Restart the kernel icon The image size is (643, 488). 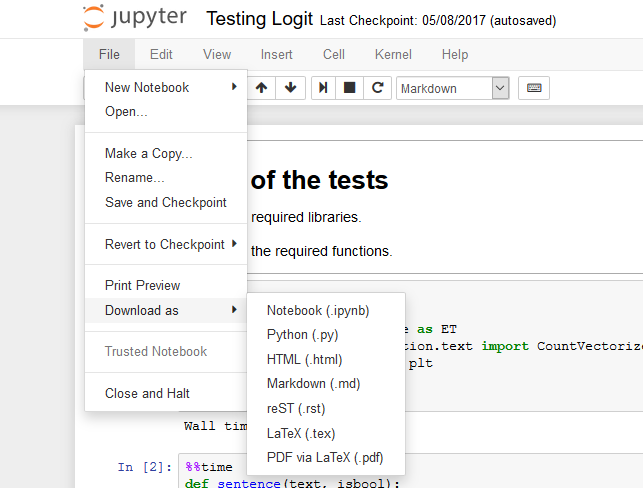click(x=377, y=88)
